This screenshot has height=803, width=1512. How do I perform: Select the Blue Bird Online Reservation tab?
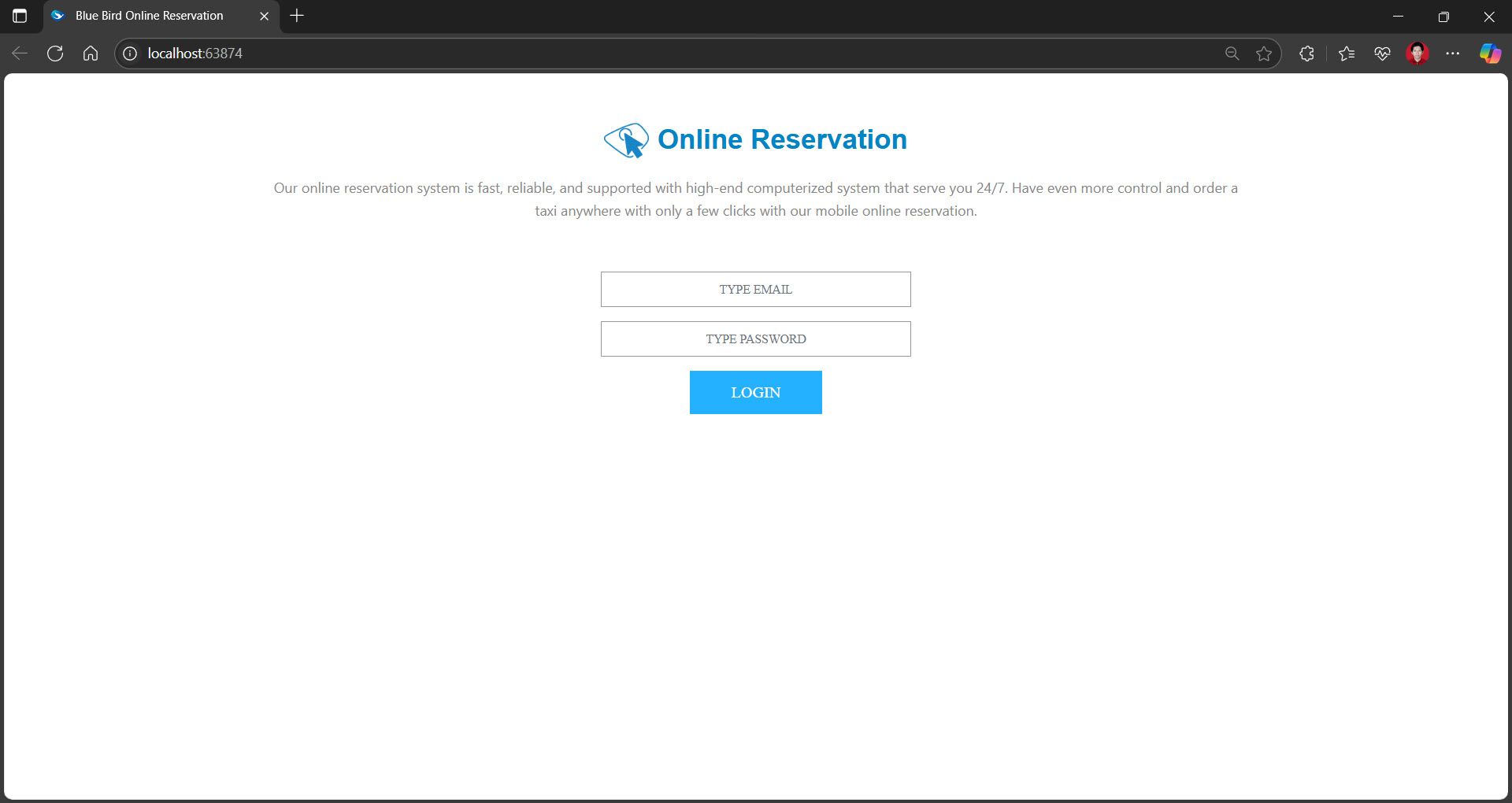(150, 16)
